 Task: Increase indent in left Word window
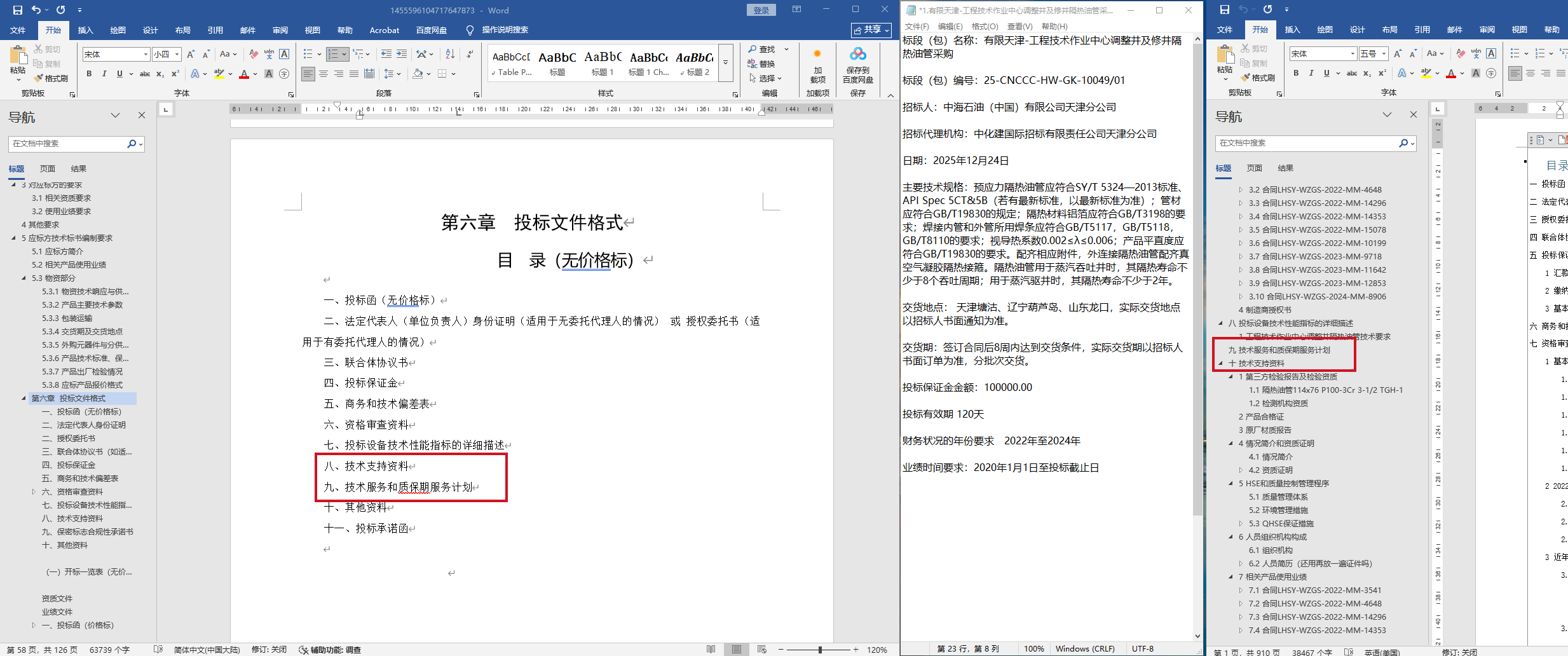402,55
